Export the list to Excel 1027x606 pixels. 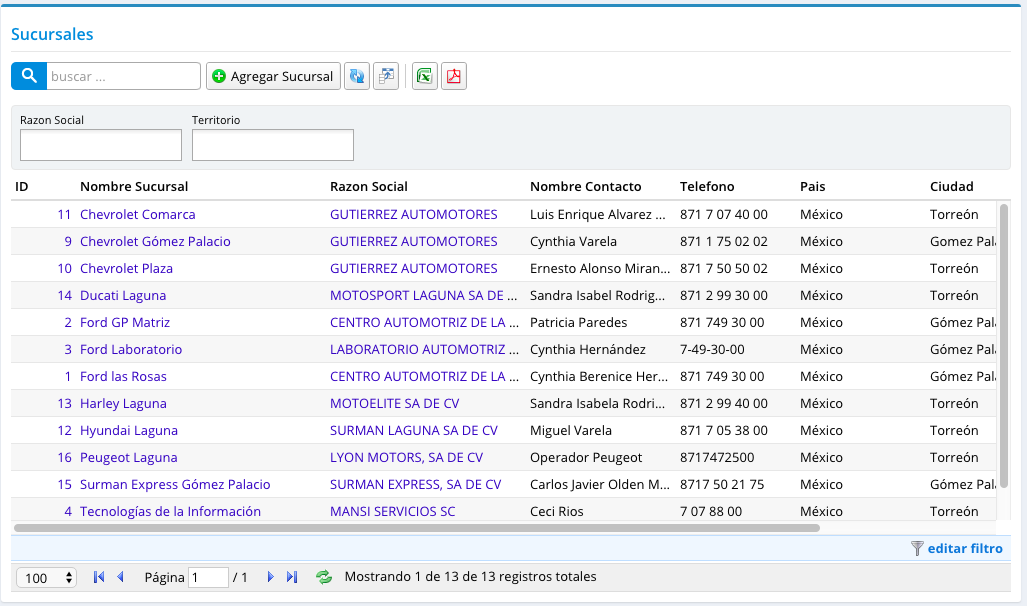pyautogui.click(x=424, y=76)
